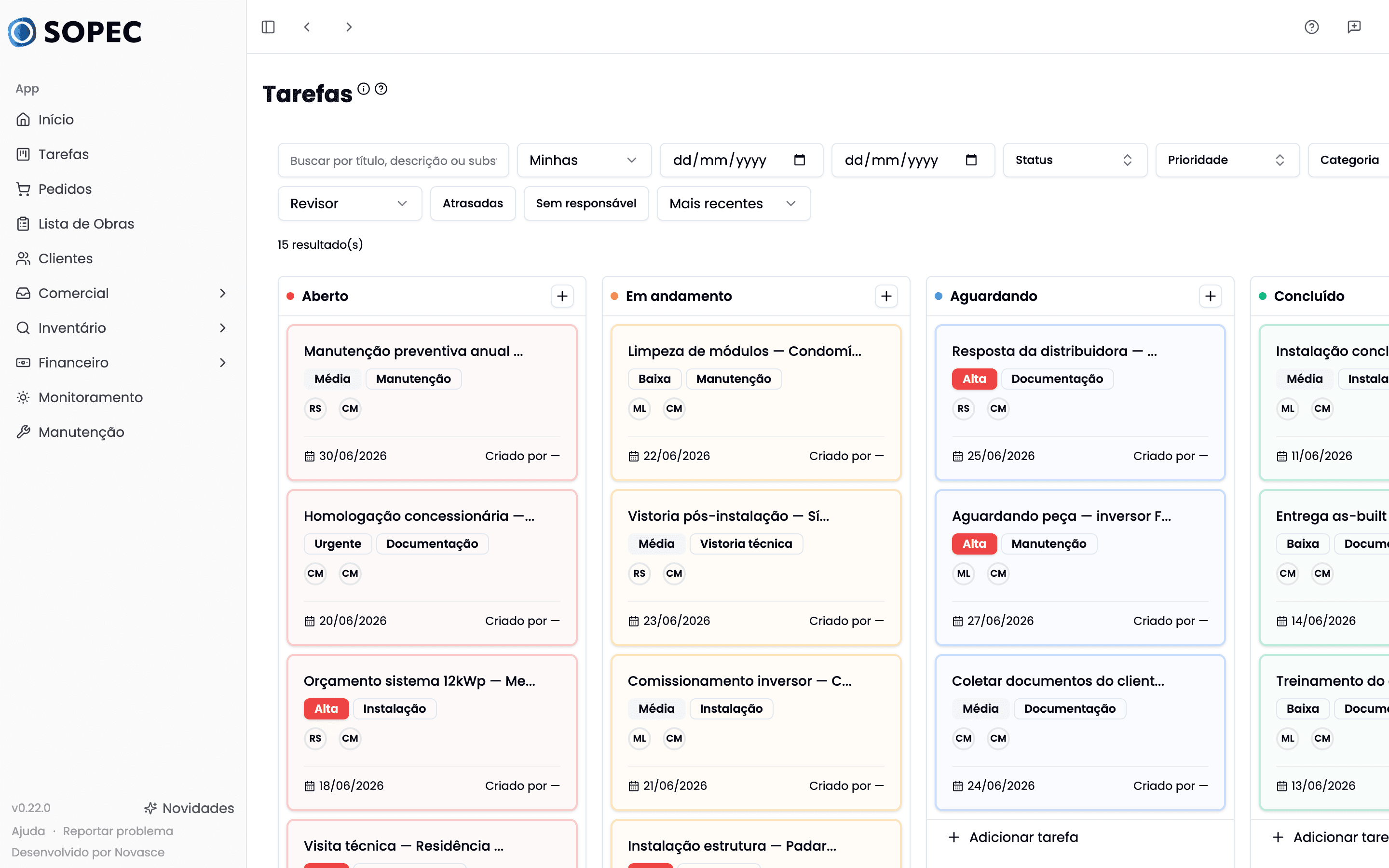
Task: Open Pedidos in the sidebar
Action: pos(122,189)
